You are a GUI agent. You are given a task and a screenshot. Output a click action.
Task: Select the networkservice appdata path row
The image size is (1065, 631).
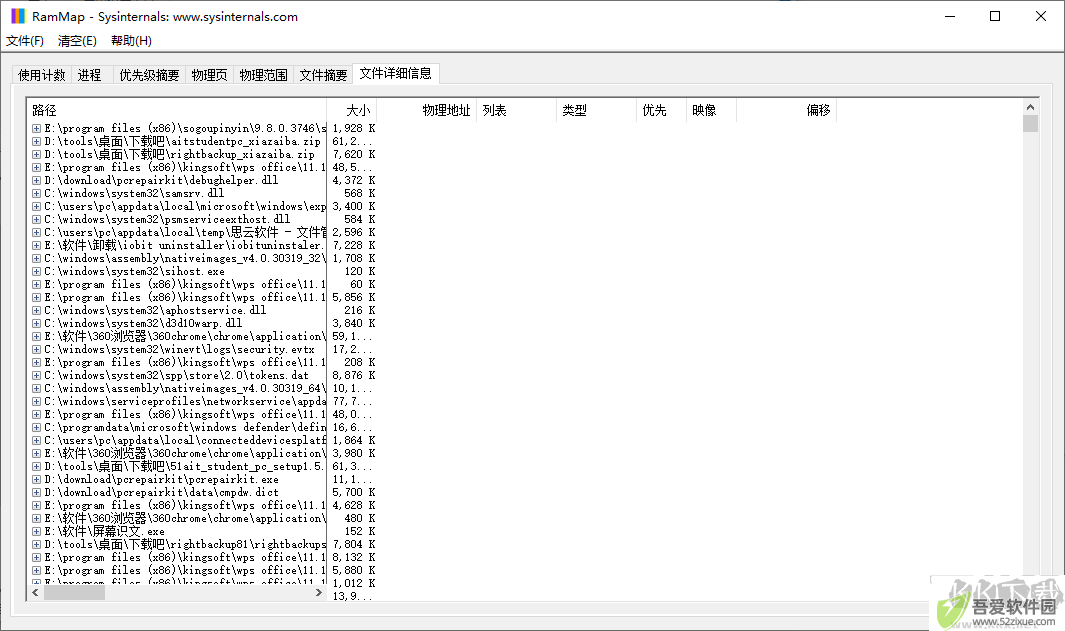point(185,401)
